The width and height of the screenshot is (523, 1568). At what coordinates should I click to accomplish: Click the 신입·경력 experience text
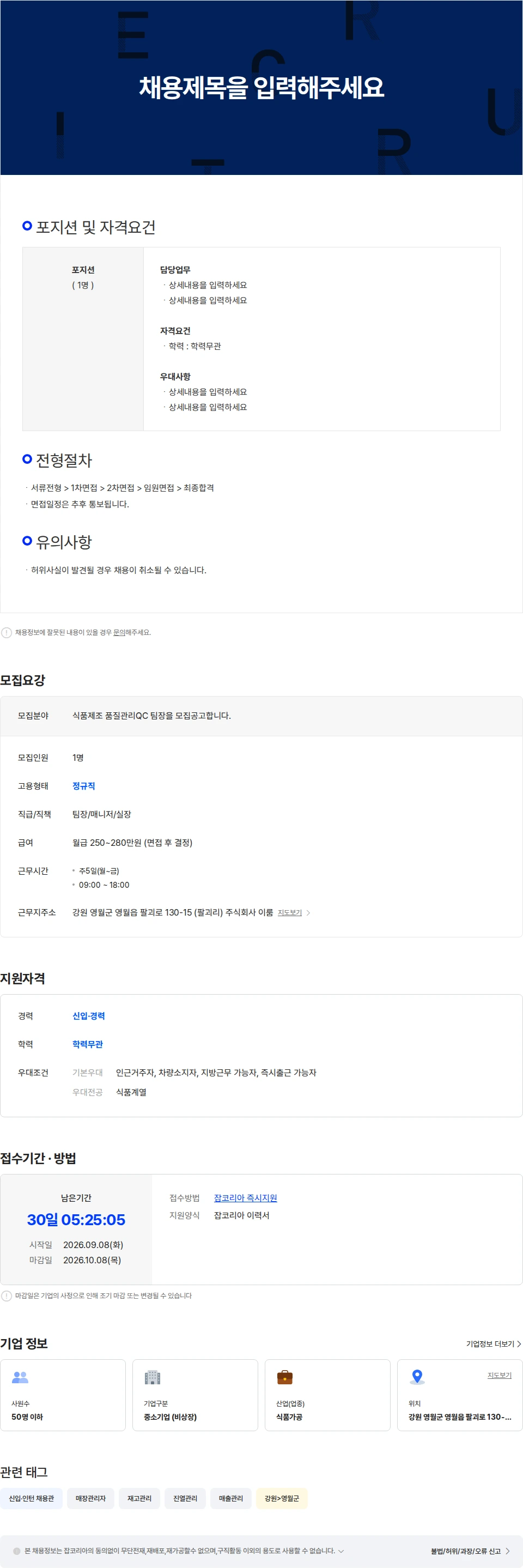(88, 1016)
